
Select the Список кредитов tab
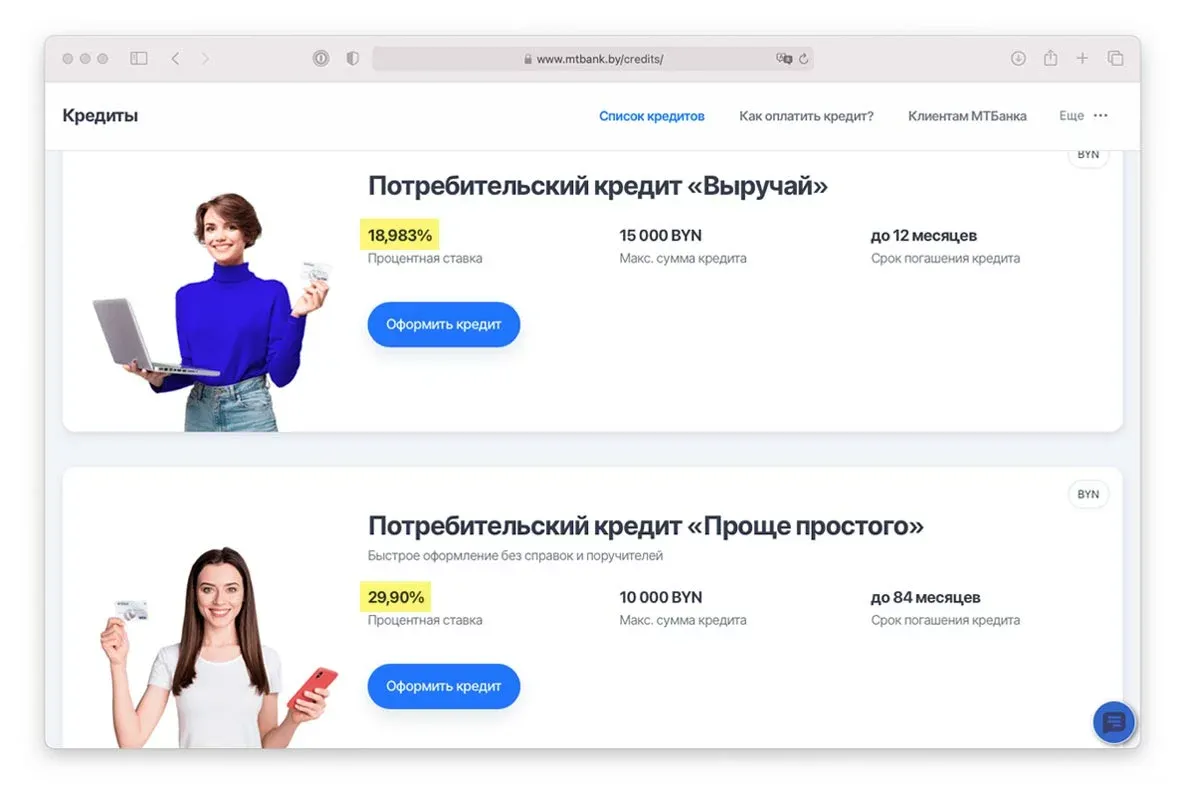click(652, 116)
